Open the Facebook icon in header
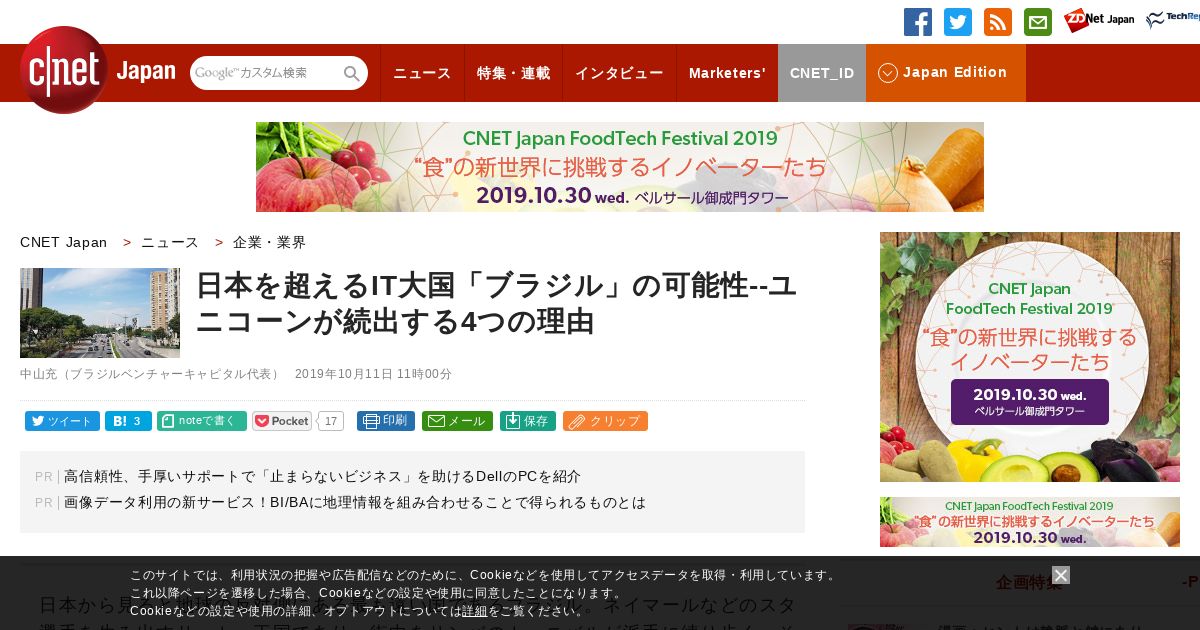Viewport: 1200px width, 630px height. 918,22
